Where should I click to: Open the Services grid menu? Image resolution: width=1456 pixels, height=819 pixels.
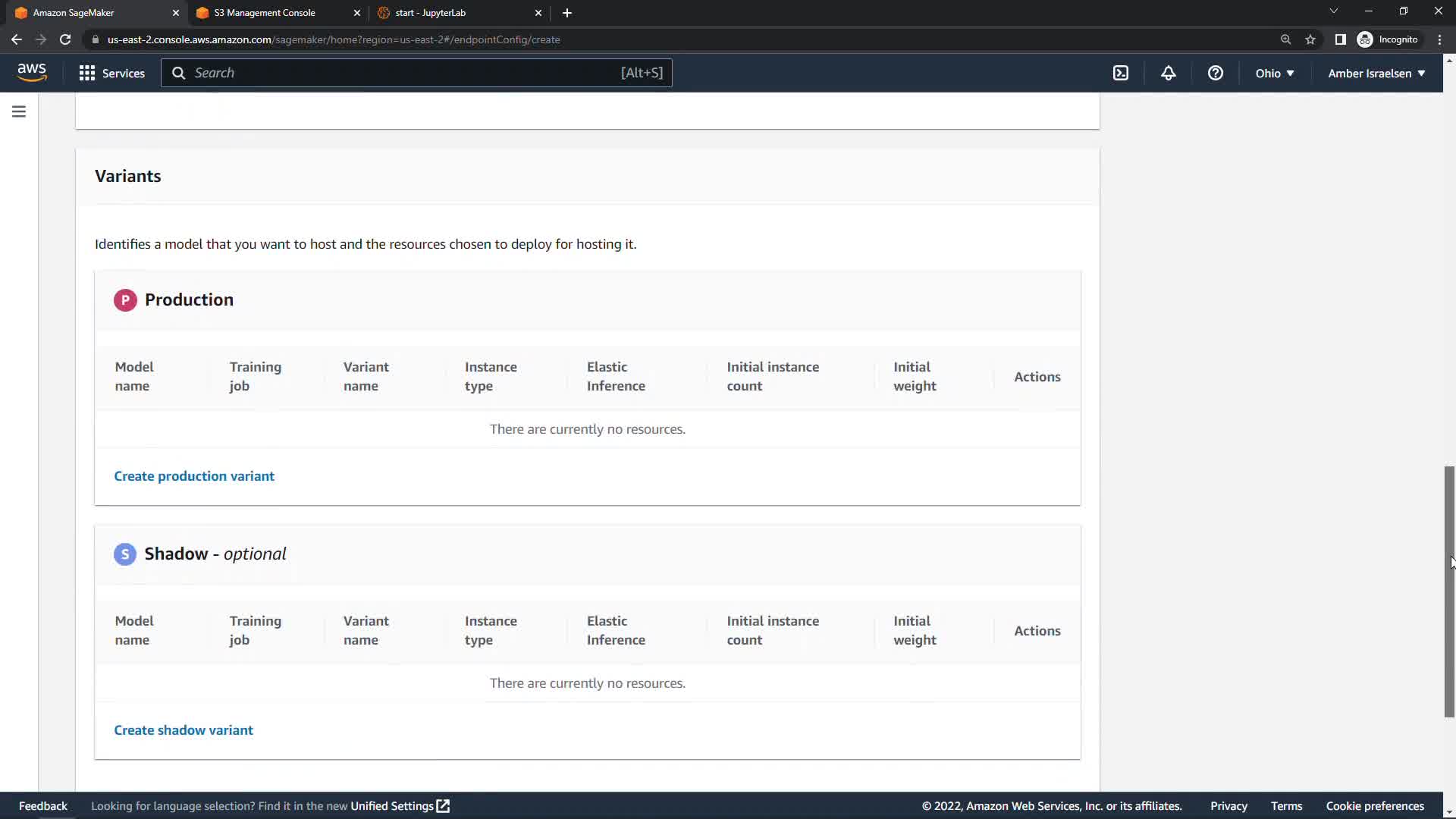coord(111,73)
